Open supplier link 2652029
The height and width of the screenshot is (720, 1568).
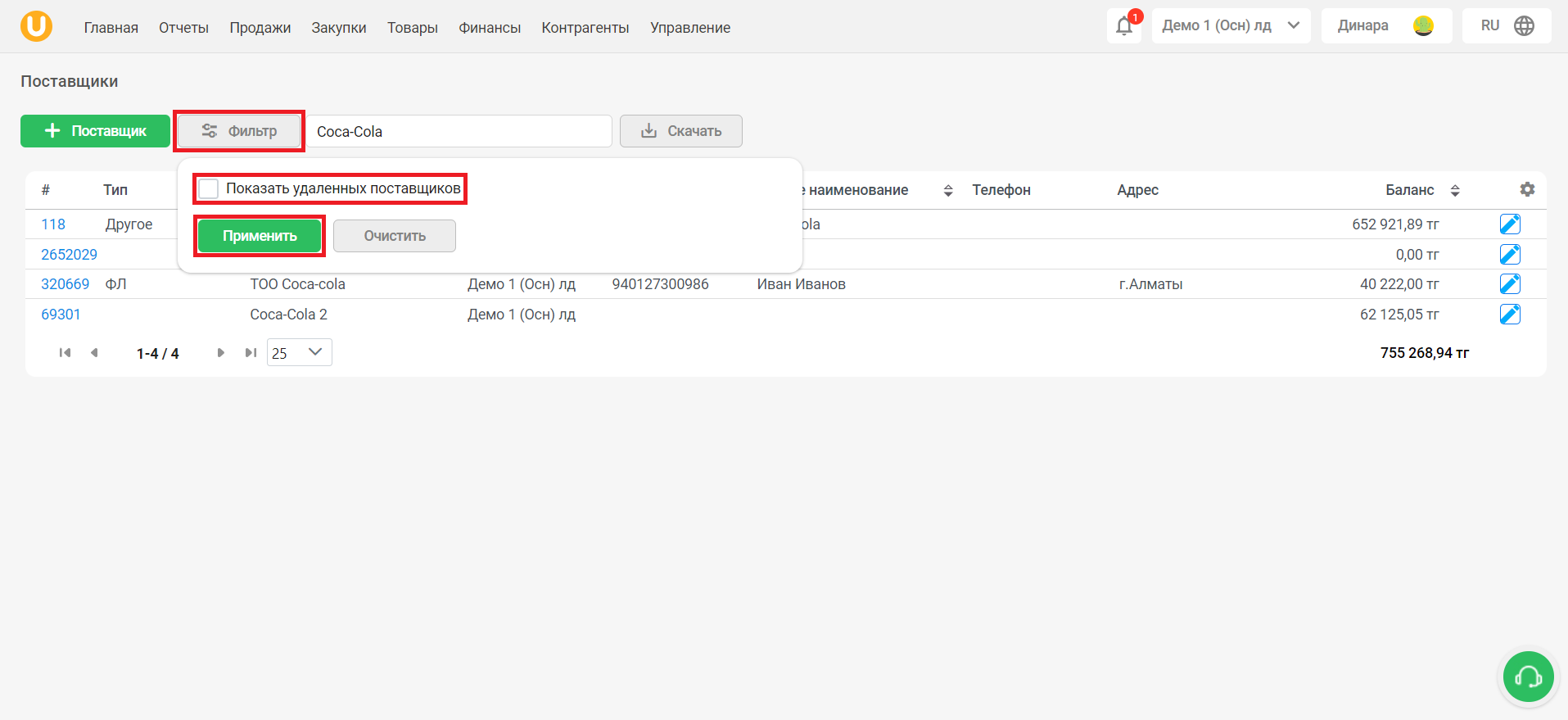pos(69,255)
